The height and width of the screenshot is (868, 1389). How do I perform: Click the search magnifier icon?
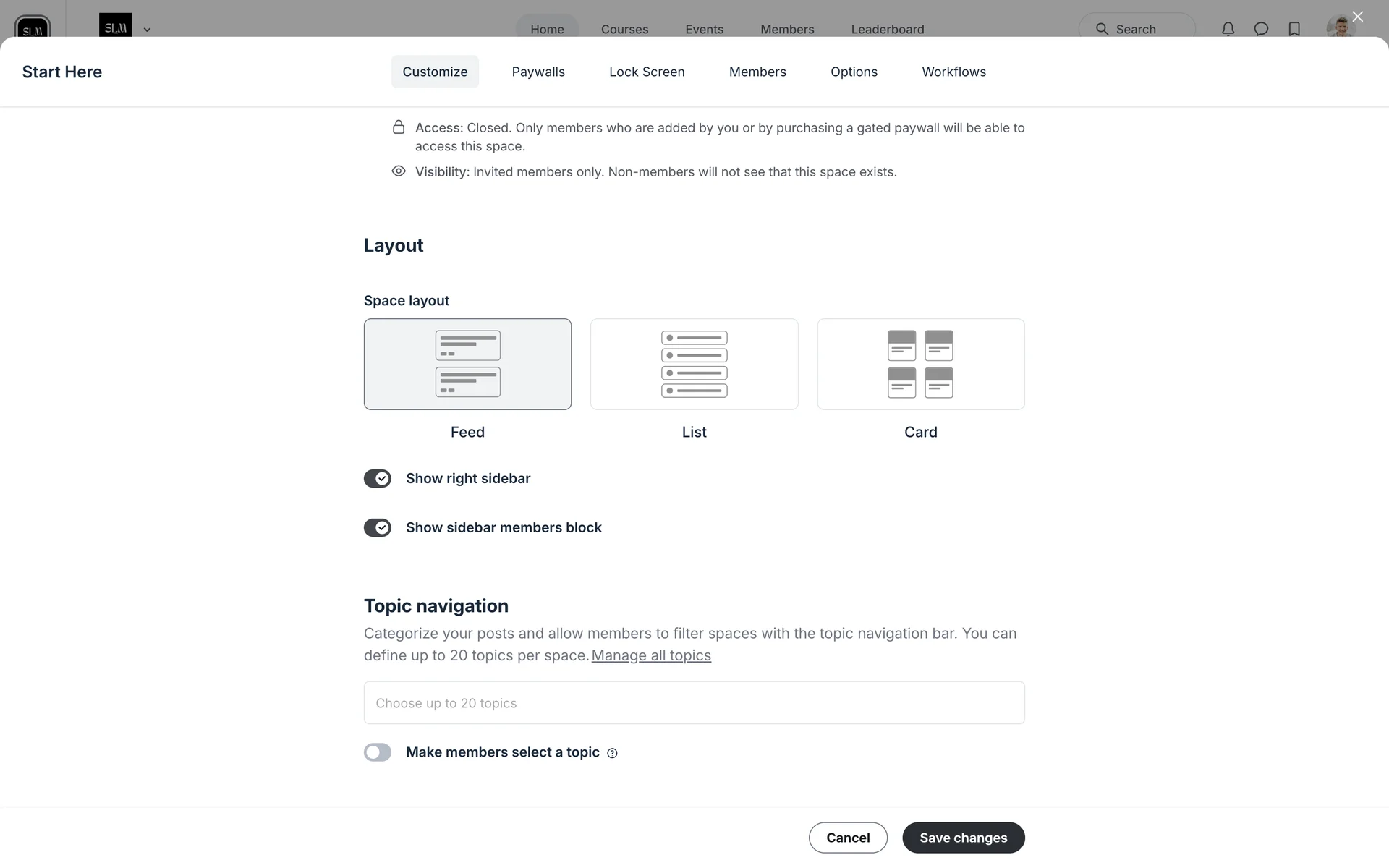(x=1102, y=29)
